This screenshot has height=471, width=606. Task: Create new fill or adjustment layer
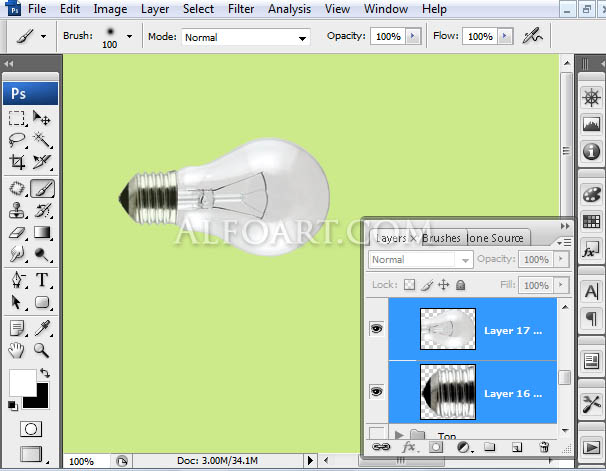pyautogui.click(x=463, y=447)
